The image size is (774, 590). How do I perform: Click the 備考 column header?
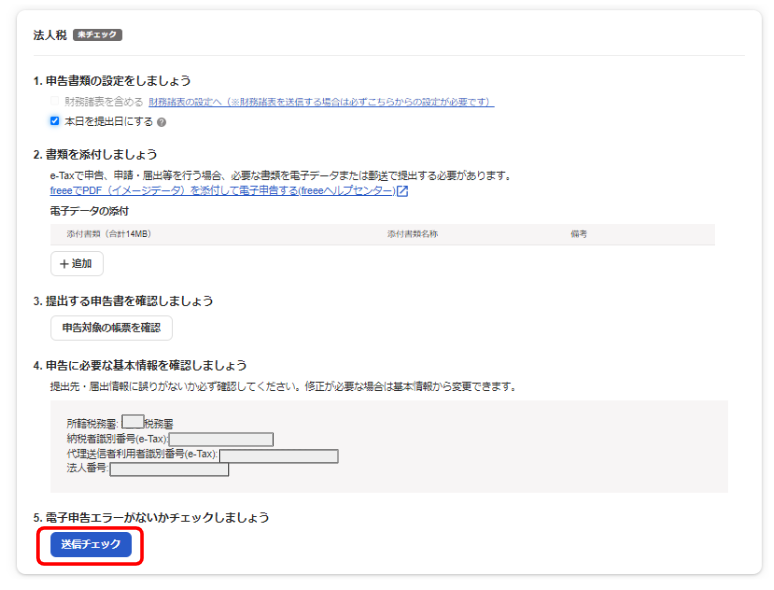pyautogui.click(x=579, y=234)
